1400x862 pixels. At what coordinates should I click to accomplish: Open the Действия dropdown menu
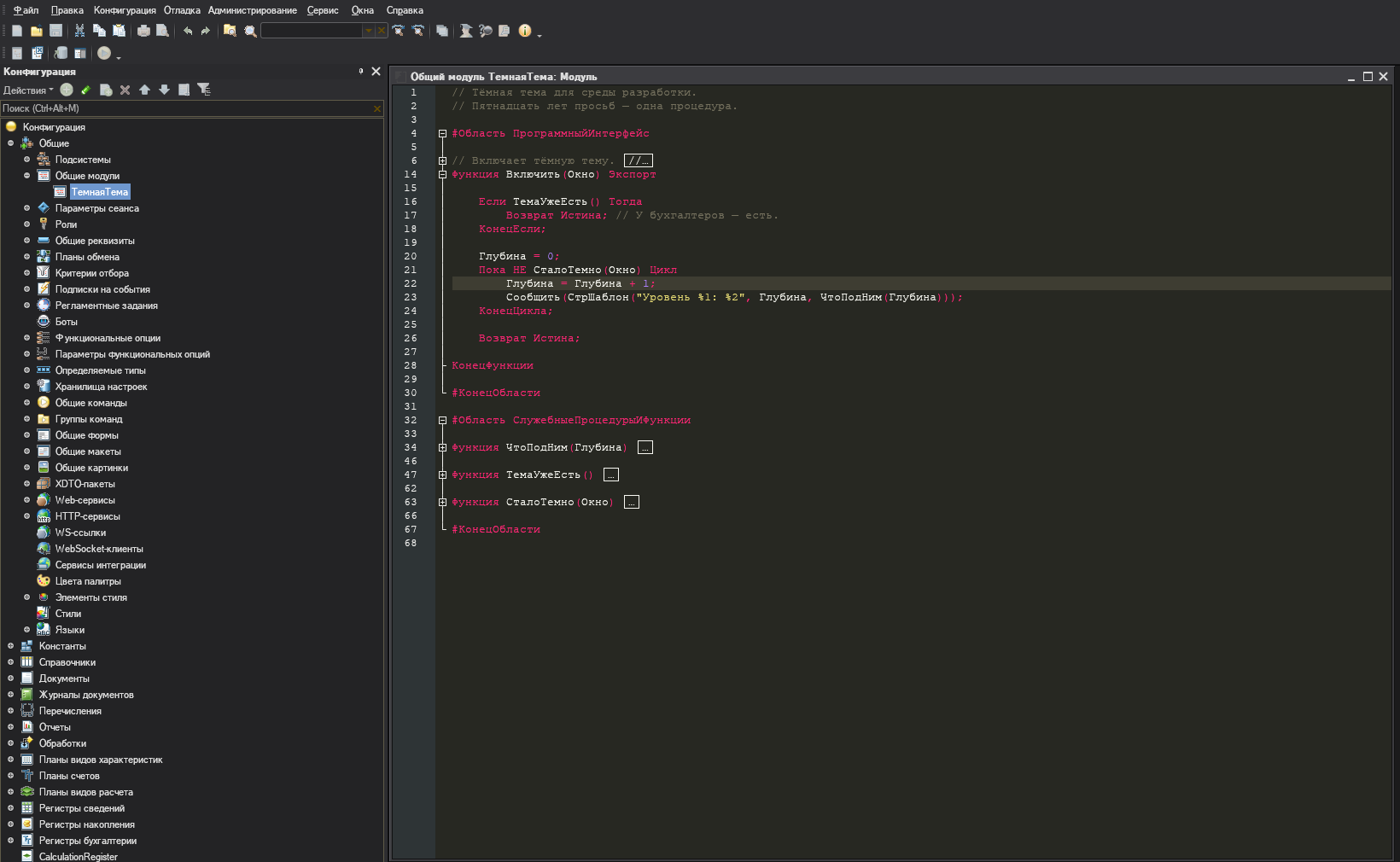pos(28,90)
